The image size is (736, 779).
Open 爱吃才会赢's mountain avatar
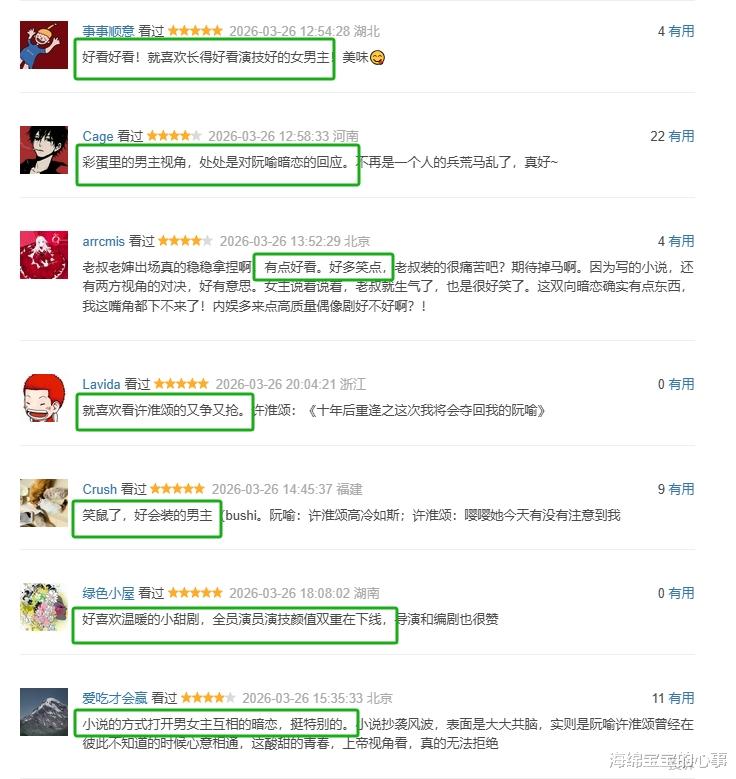[44, 711]
